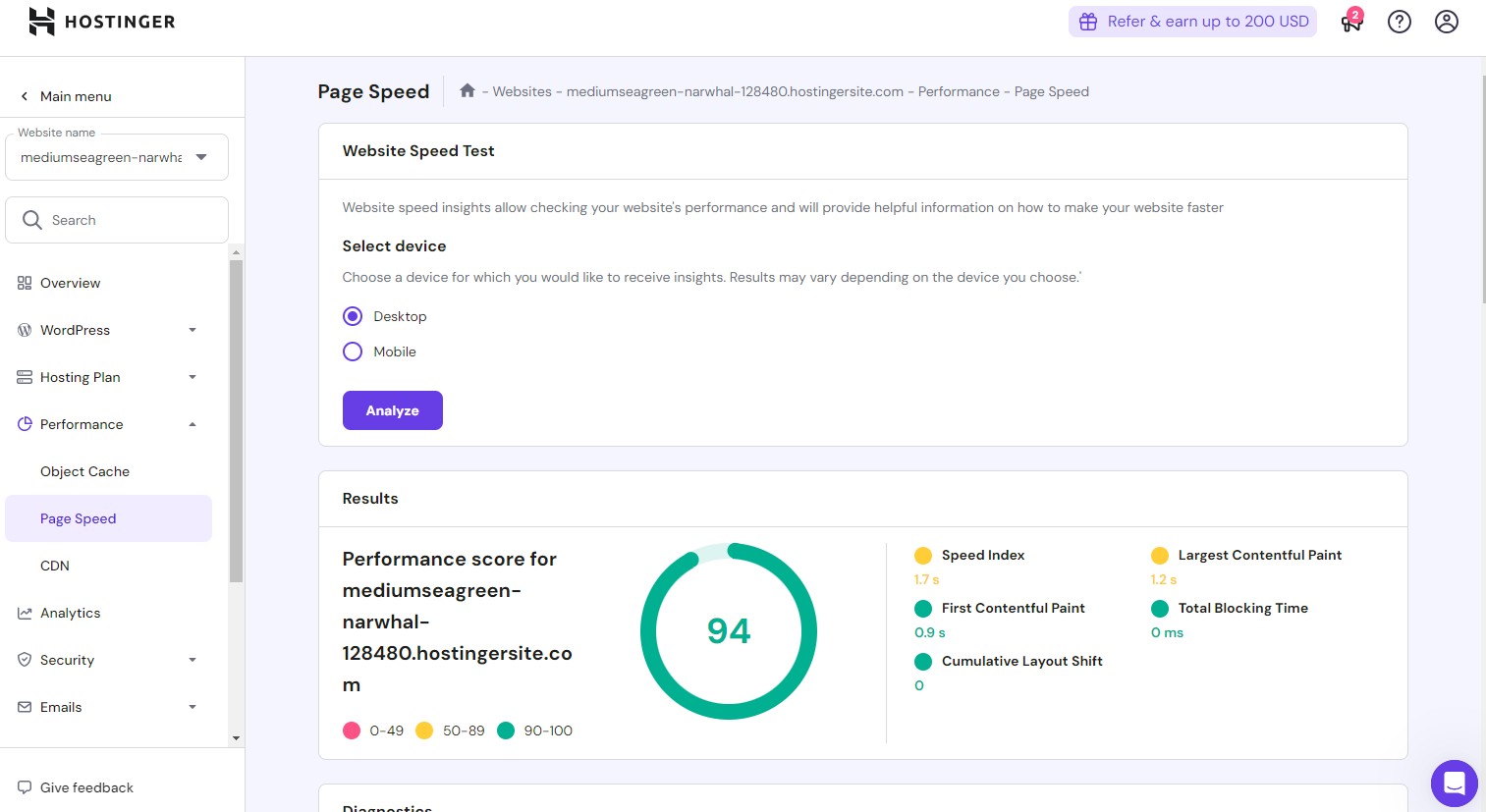This screenshot has width=1486, height=812.
Task: Click the Performance pie chart icon
Action: point(25,424)
